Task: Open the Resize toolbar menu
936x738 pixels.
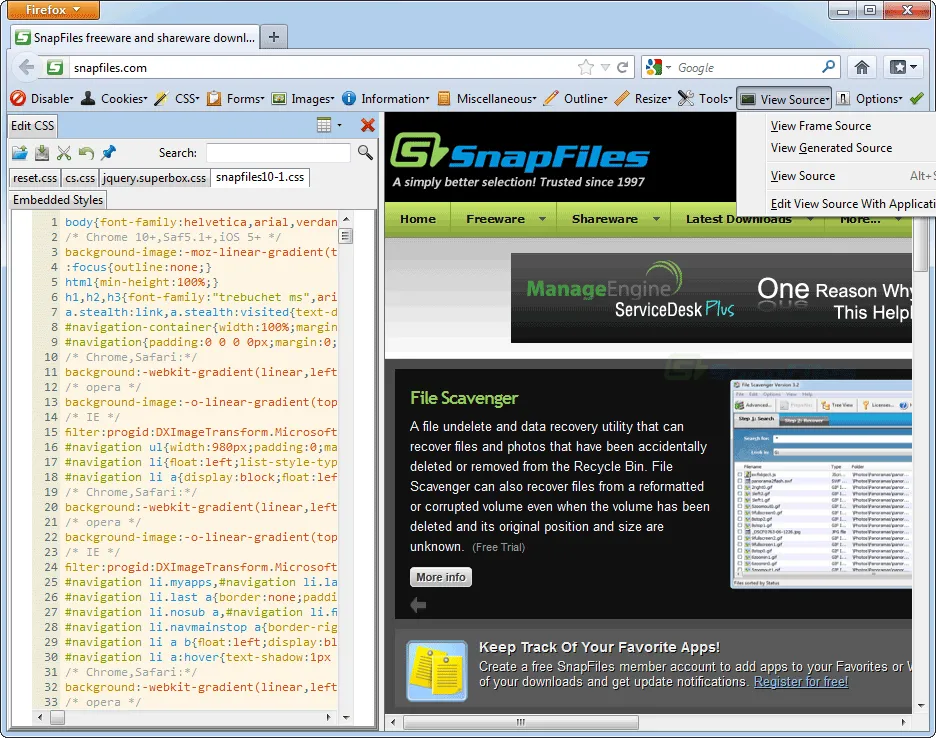Action: (x=643, y=99)
